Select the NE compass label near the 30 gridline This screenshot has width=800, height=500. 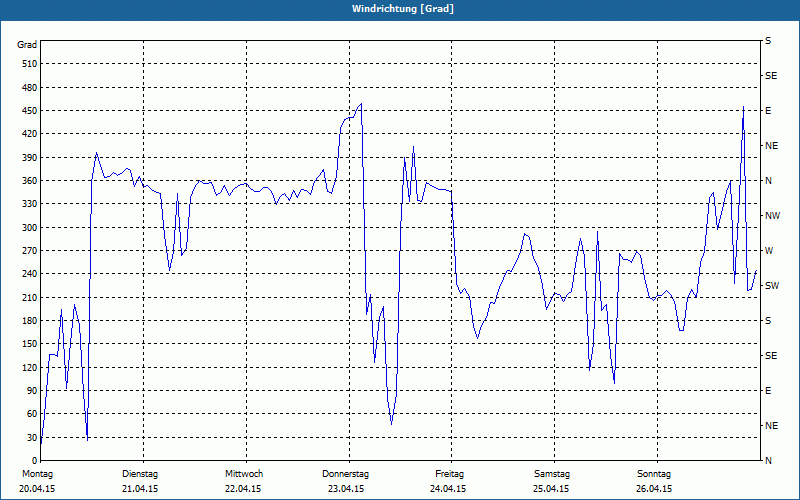[x=771, y=426]
